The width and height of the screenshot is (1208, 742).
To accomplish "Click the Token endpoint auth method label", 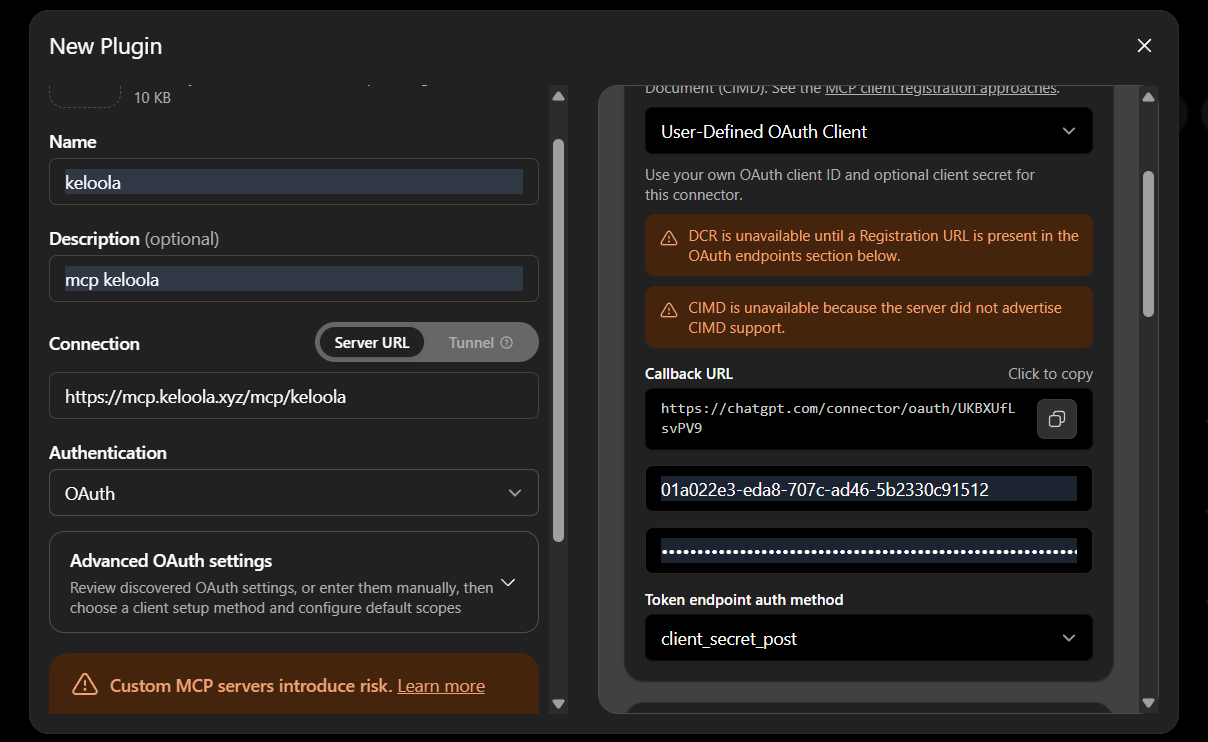I will tap(744, 600).
